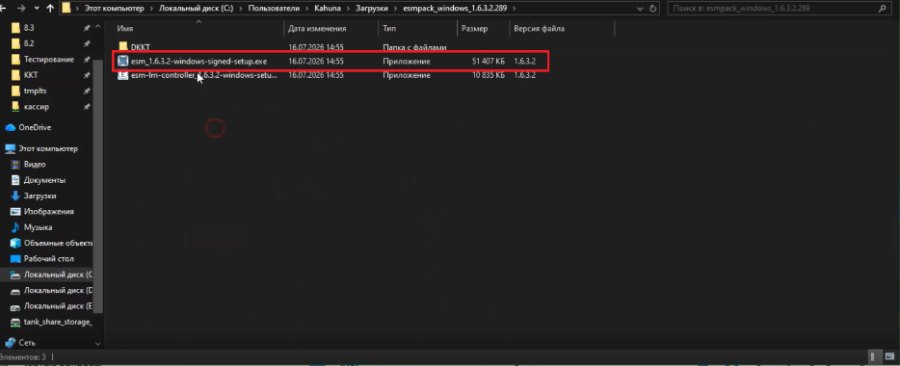Open the 'Документы' folder icon
This screenshot has height=366, width=900.
click(16, 180)
